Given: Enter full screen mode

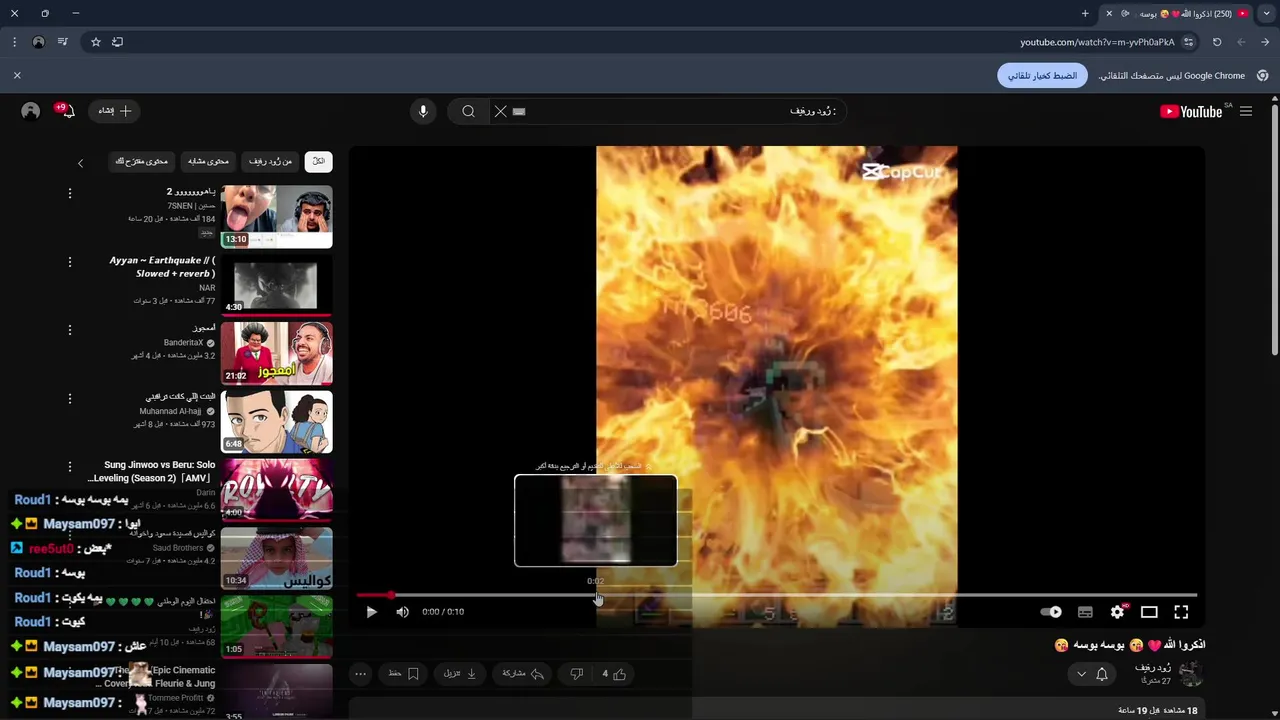Looking at the screenshot, I should point(1181,612).
